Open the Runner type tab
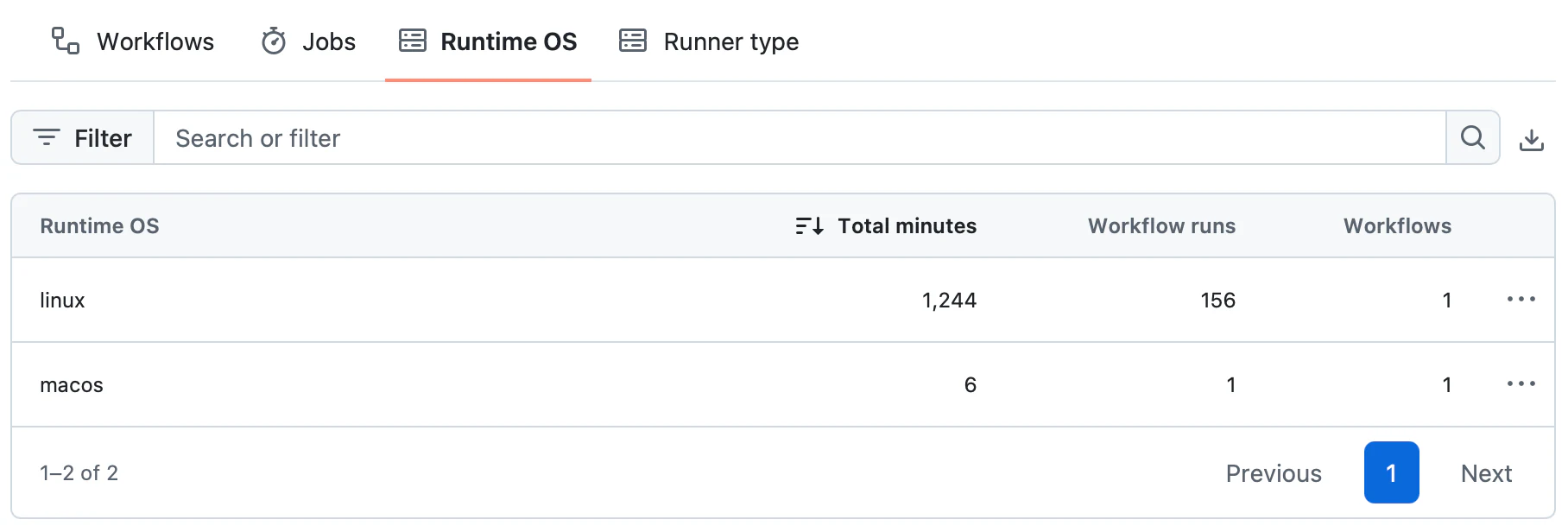Viewport: 1568px width, 532px height. coord(709,41)
